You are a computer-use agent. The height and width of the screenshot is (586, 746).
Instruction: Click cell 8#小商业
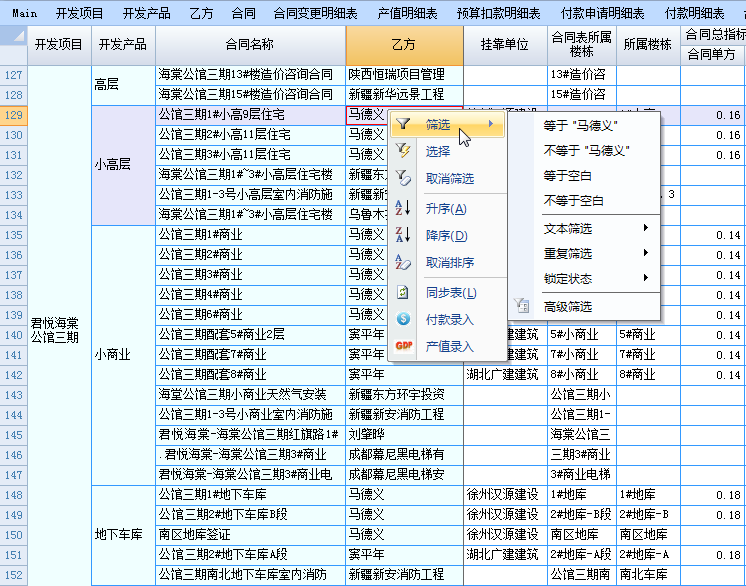point(582,375)
